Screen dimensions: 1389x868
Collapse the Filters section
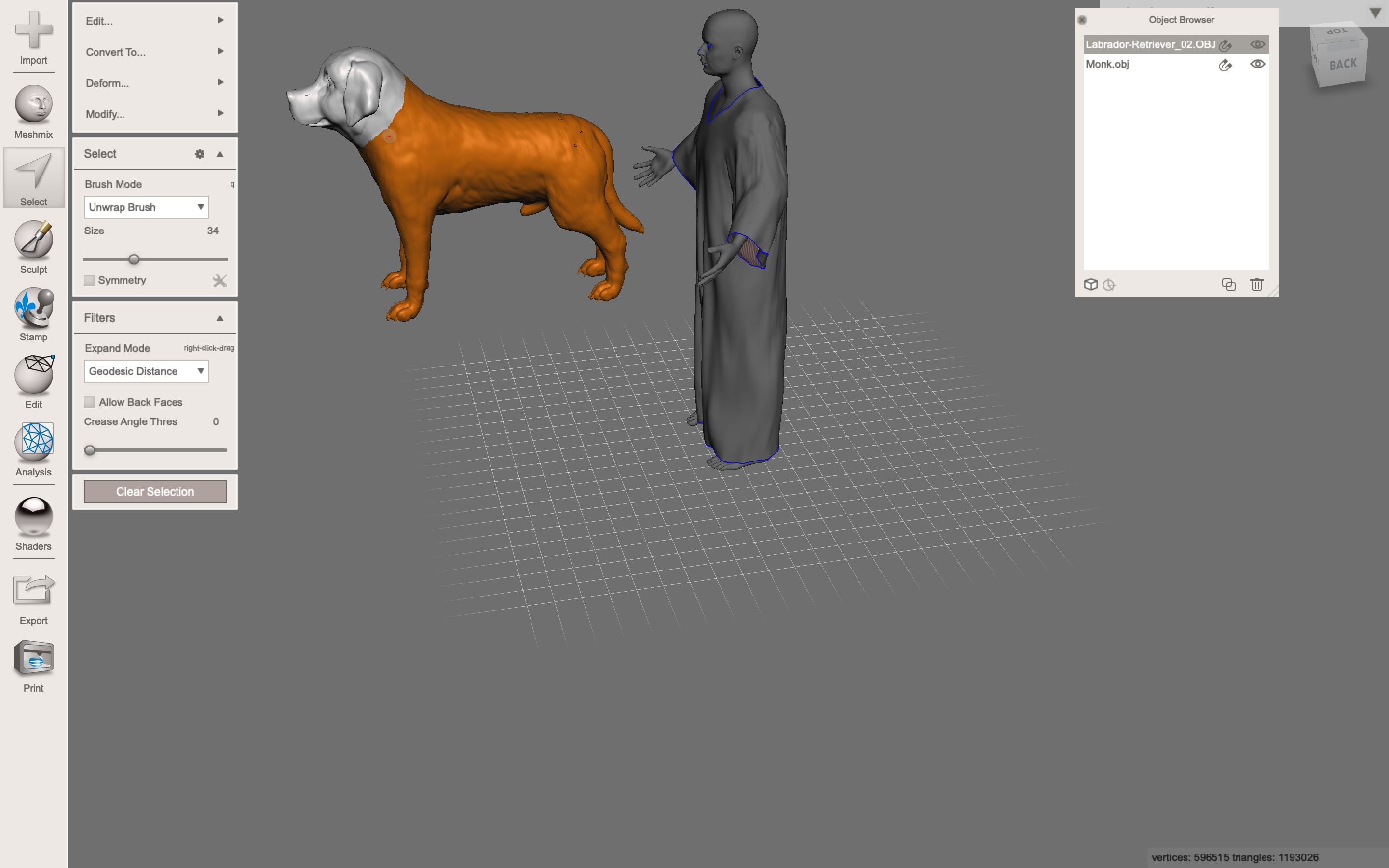click(219, 318)
